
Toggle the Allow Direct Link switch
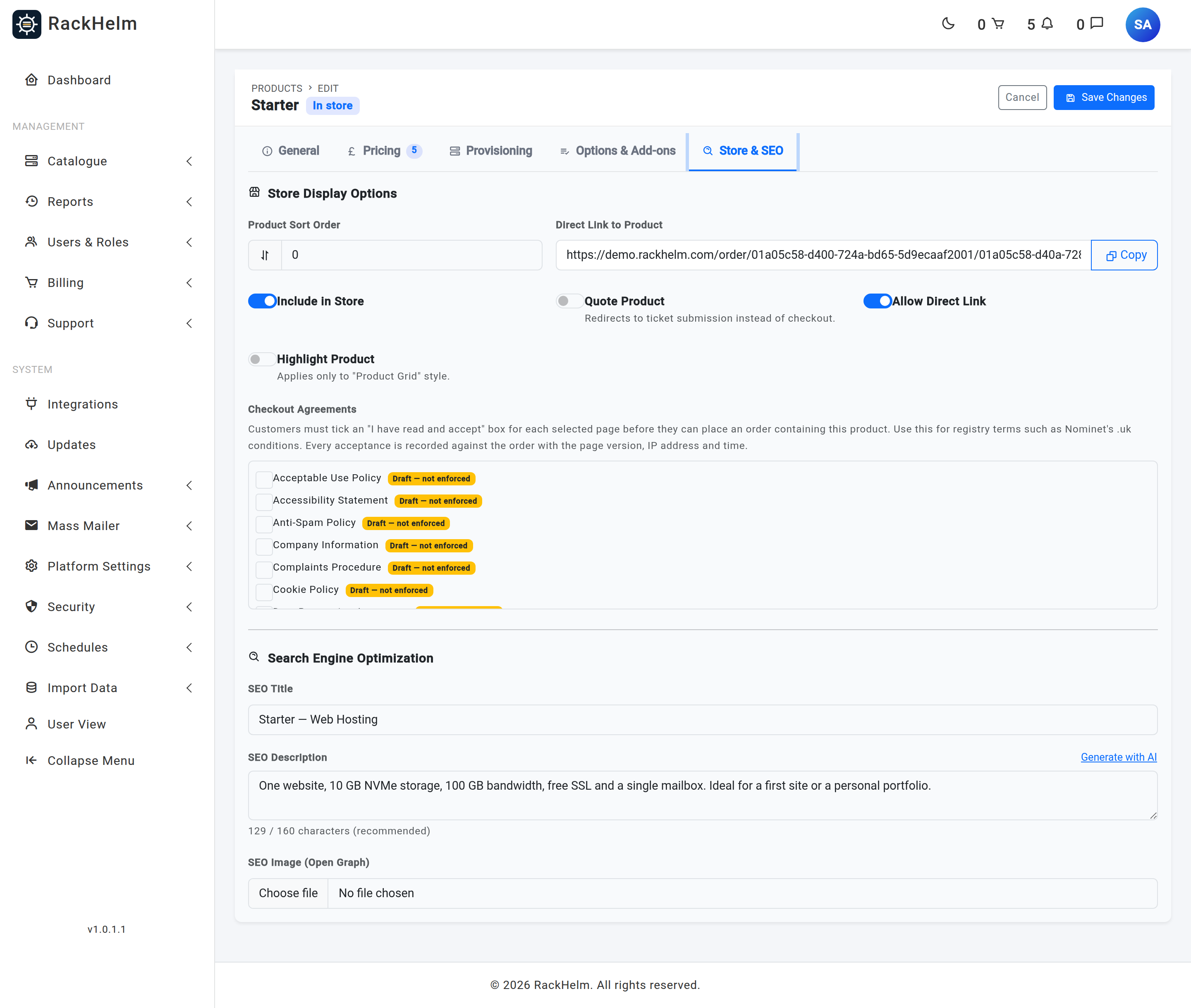coord(878,301)
